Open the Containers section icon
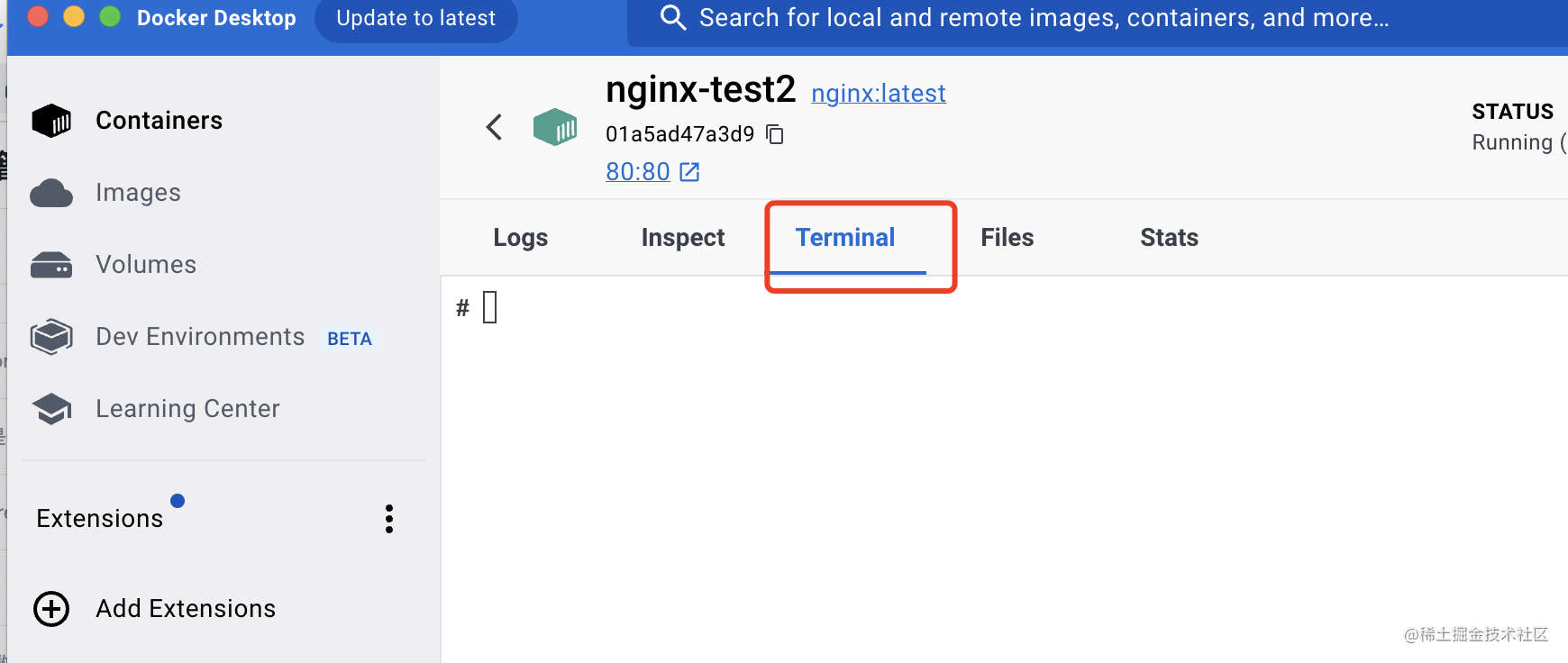 (x=51, y=121)
